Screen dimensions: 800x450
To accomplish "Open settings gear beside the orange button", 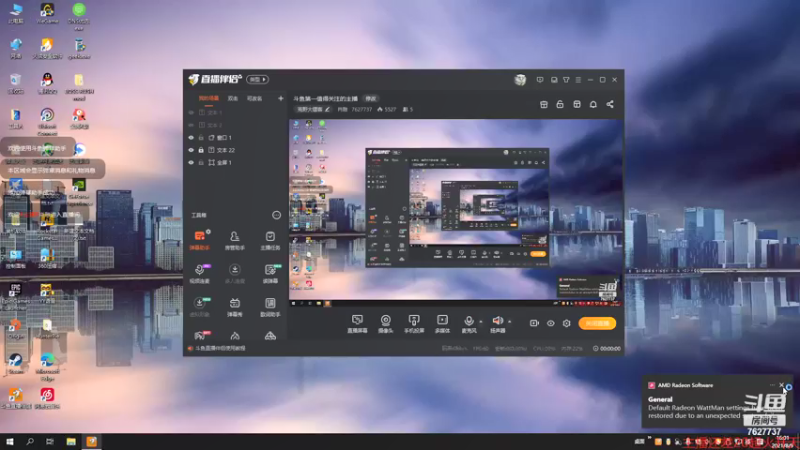I will click(566, 323).
